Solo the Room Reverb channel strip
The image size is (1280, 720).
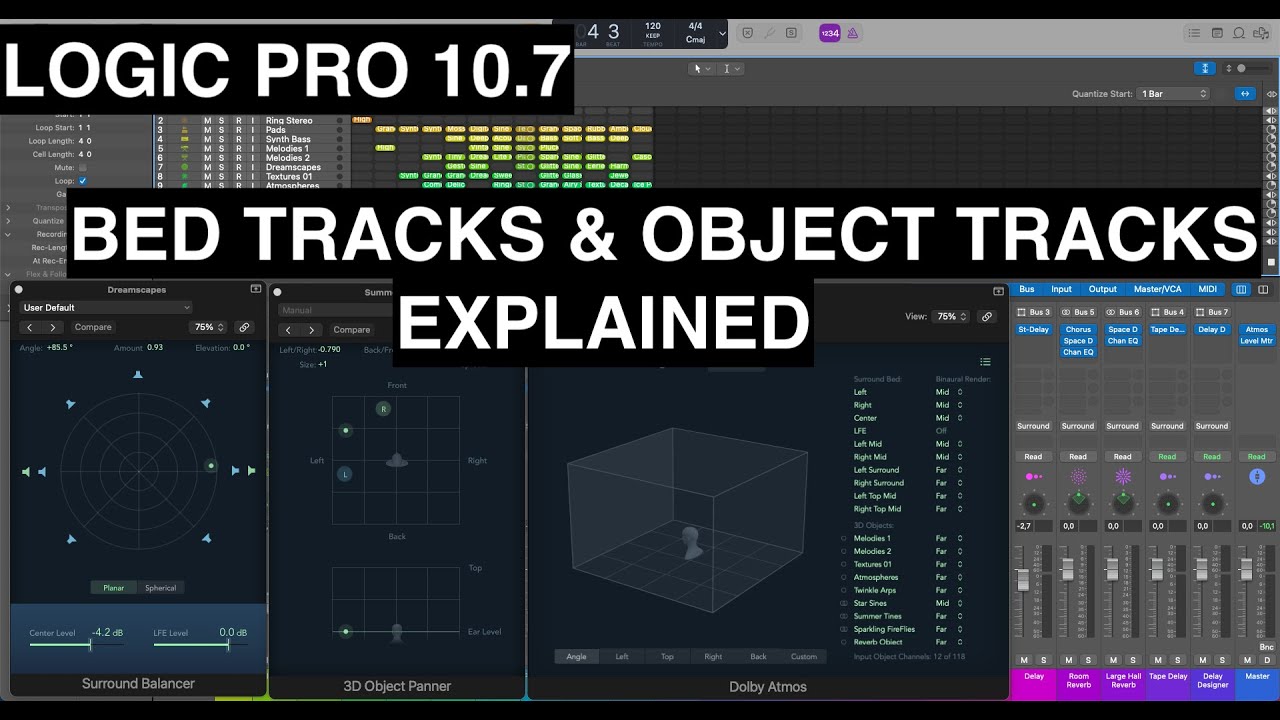click(1088, 660)
